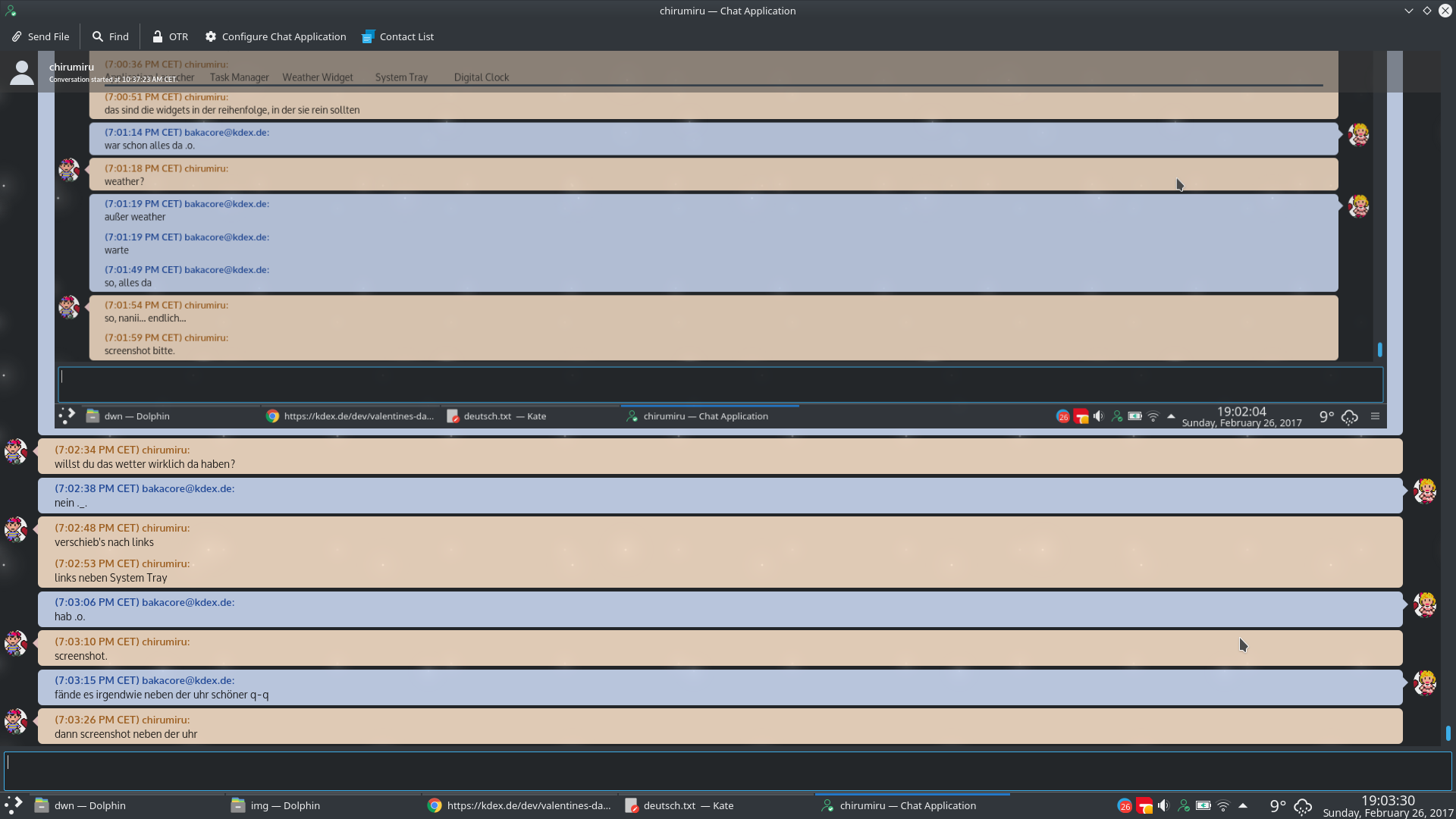The height and width of the screenshot is (819, 1456).
Task: Click chirumiru's avatar beside the 'screenshot.' message
Action: [16, 643]
